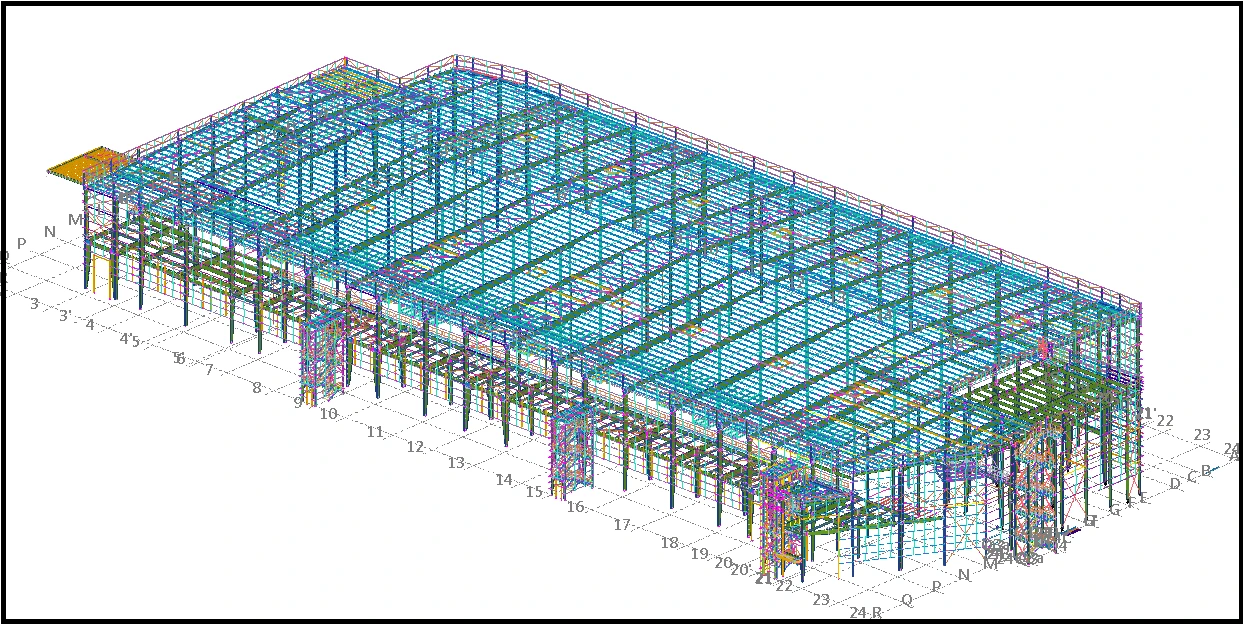Click grid axis label D on right
Viewport: 1243px width, 625px height.
(1174, 484)
